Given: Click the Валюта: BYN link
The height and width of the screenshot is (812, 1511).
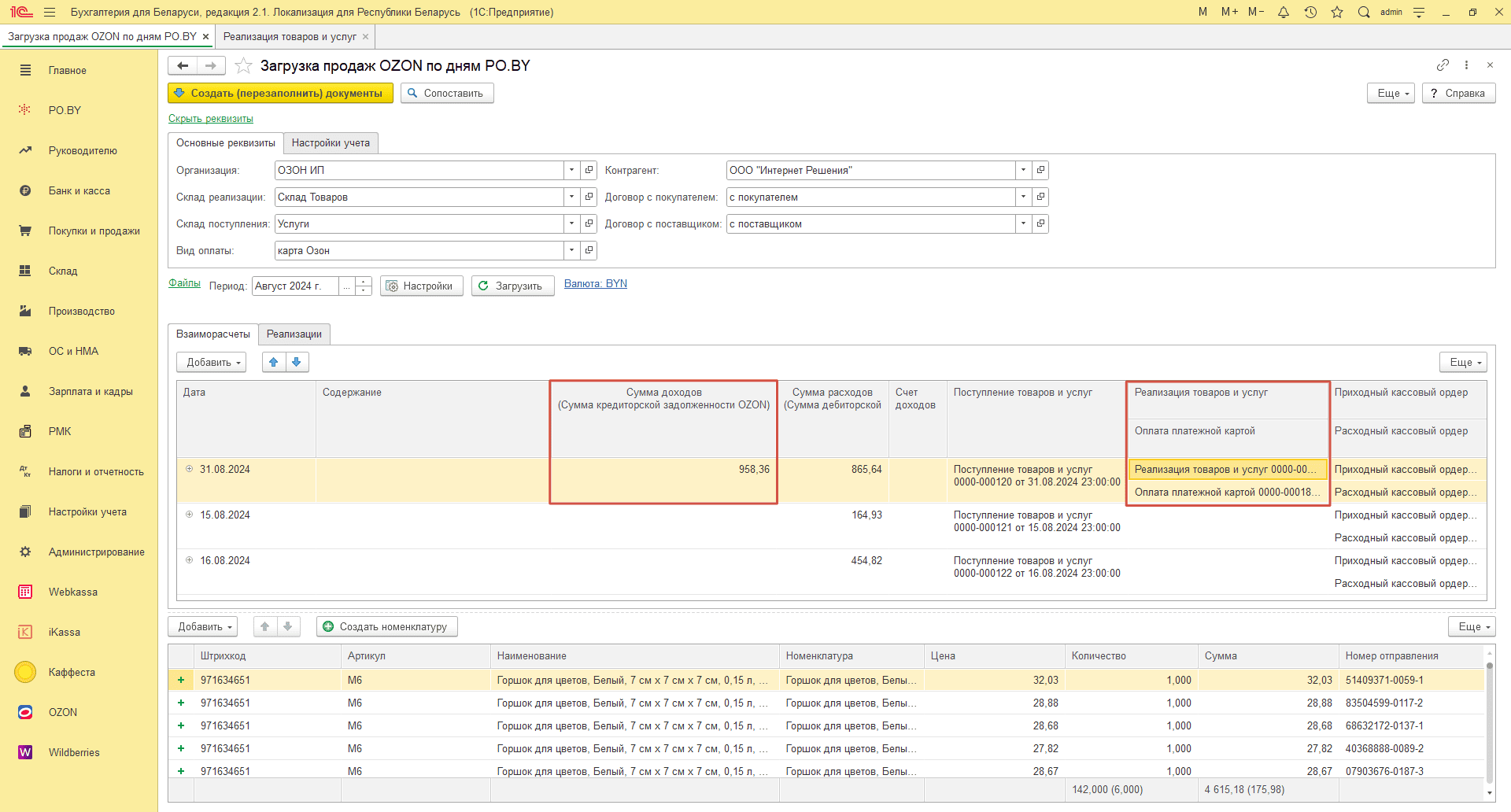Looking at the screenshot, I should 596,284.
